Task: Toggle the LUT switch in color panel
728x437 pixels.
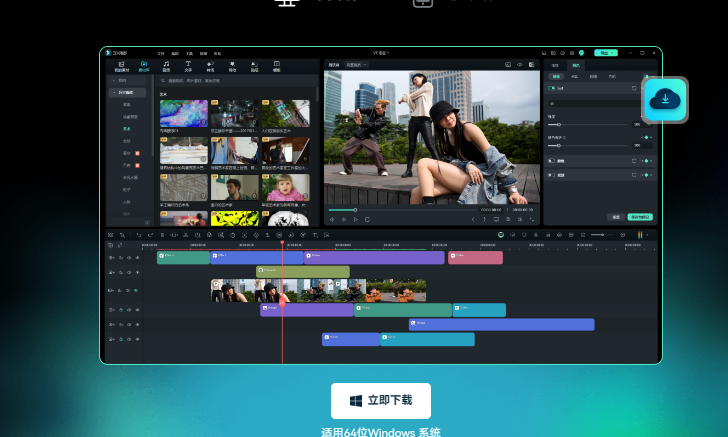Action: pyautogui.click(x=552, y=88)
